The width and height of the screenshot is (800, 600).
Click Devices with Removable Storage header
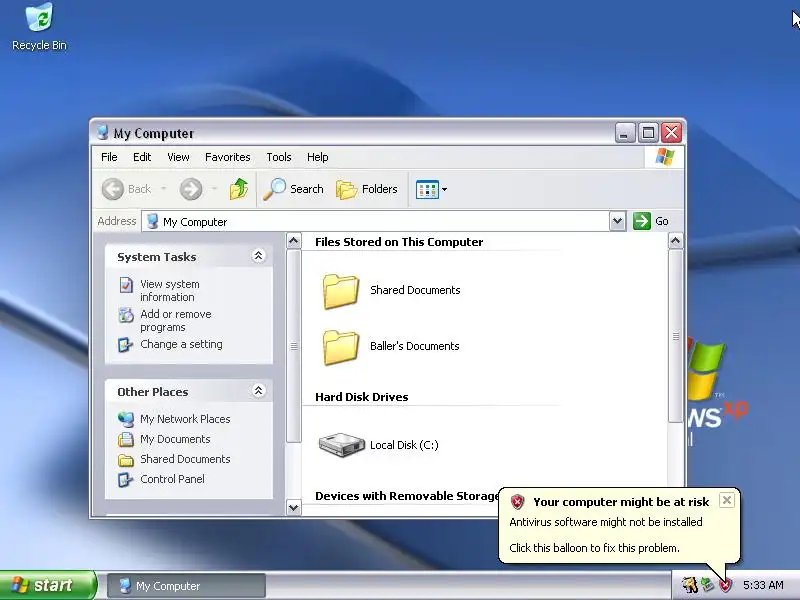407,496
